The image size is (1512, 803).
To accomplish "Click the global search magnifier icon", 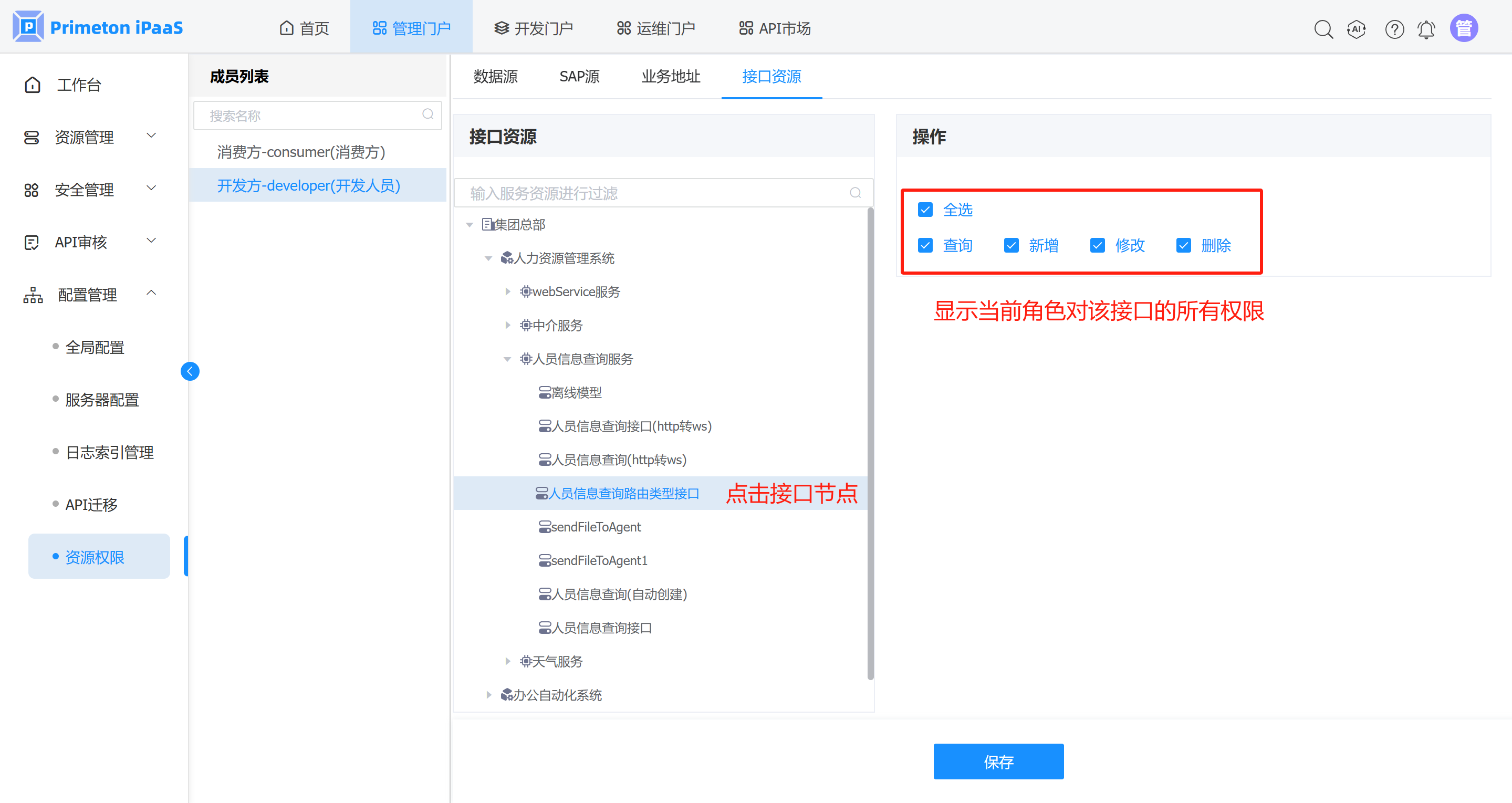I will pyautogui.click(x=1323, y=29).
